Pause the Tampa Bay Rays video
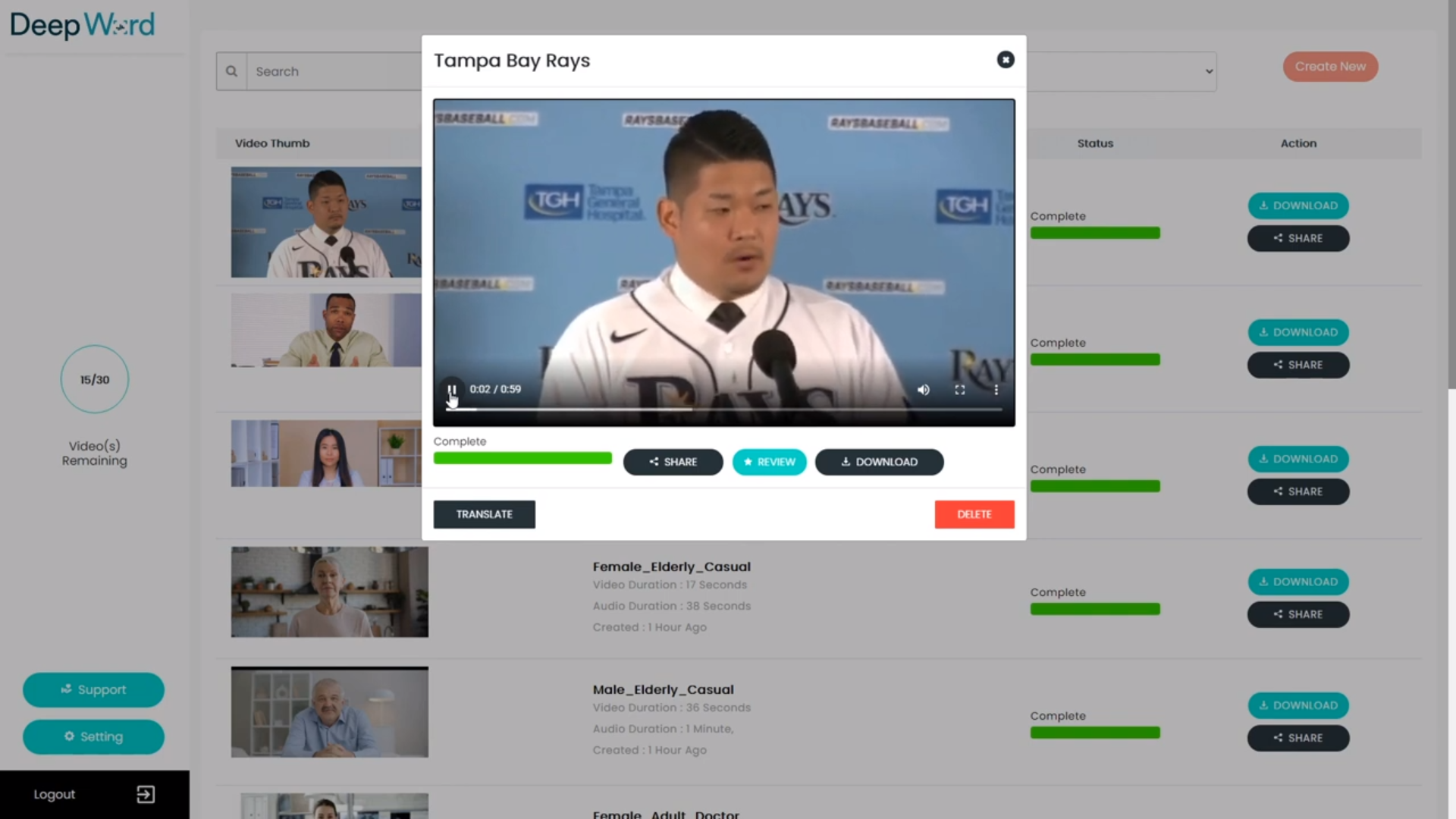Screen dimensions: 1456x819 452,390
